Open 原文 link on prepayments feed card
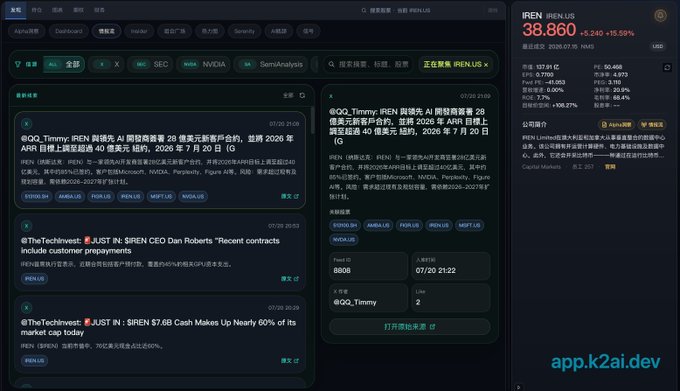 point(290,279)
